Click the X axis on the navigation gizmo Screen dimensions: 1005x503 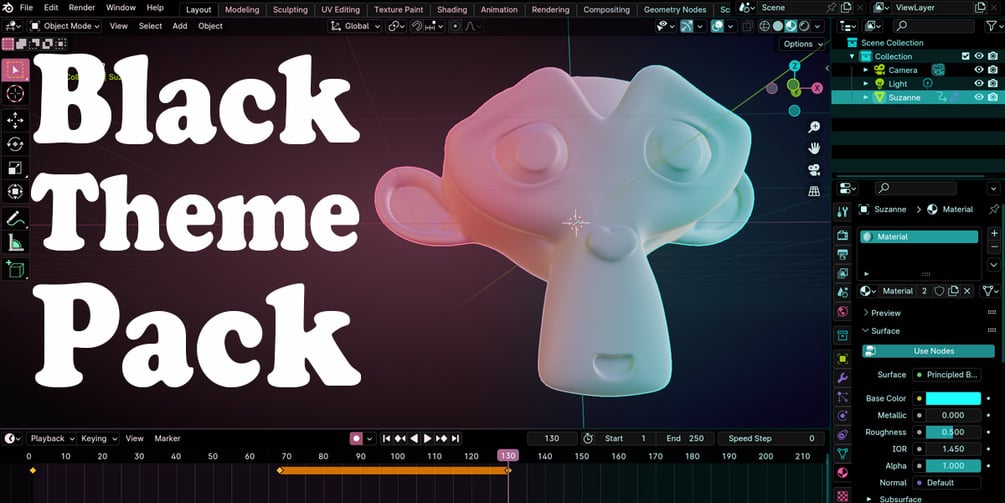[817, 88]
